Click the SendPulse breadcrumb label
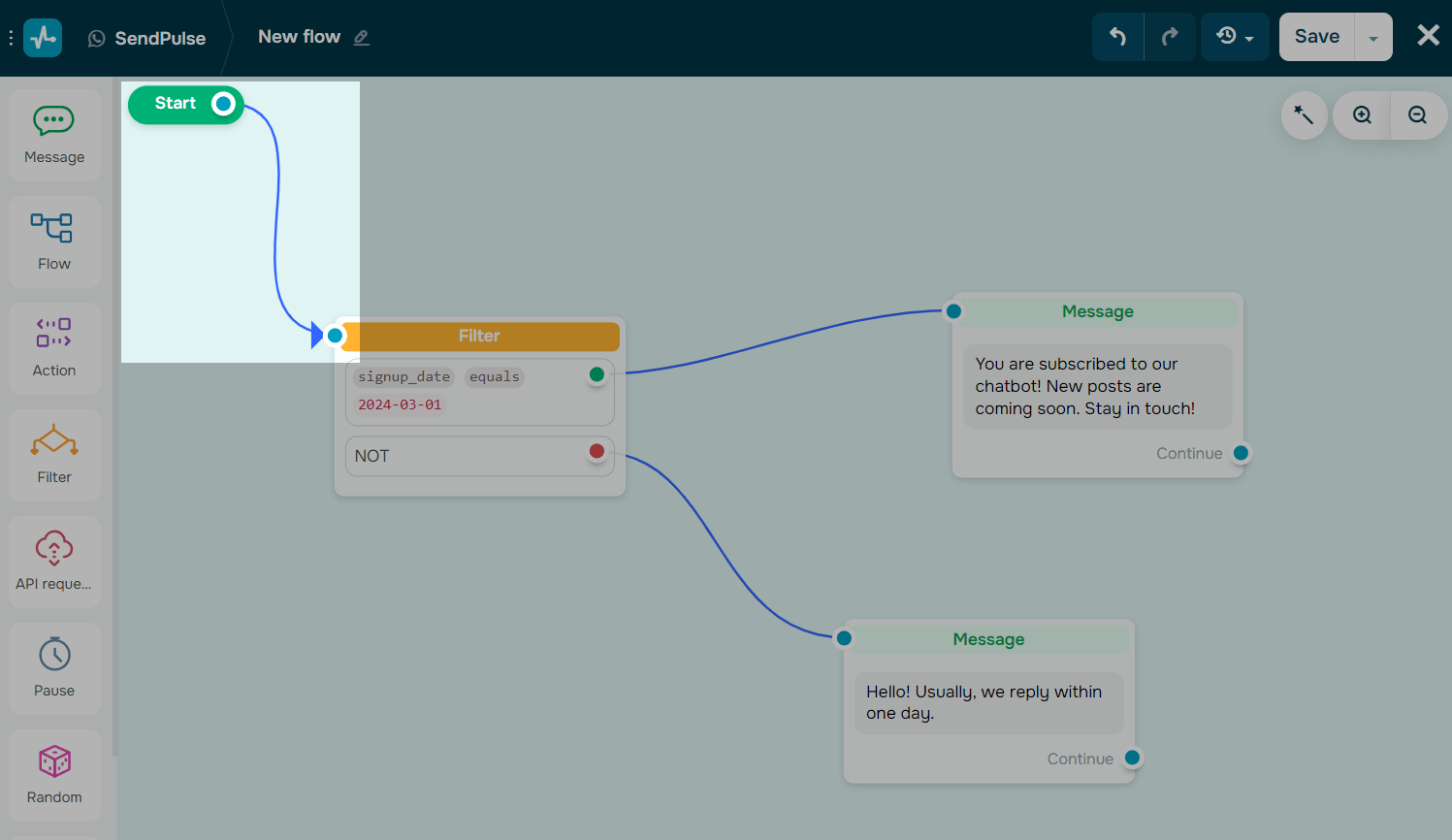 [x=160, y=38]
